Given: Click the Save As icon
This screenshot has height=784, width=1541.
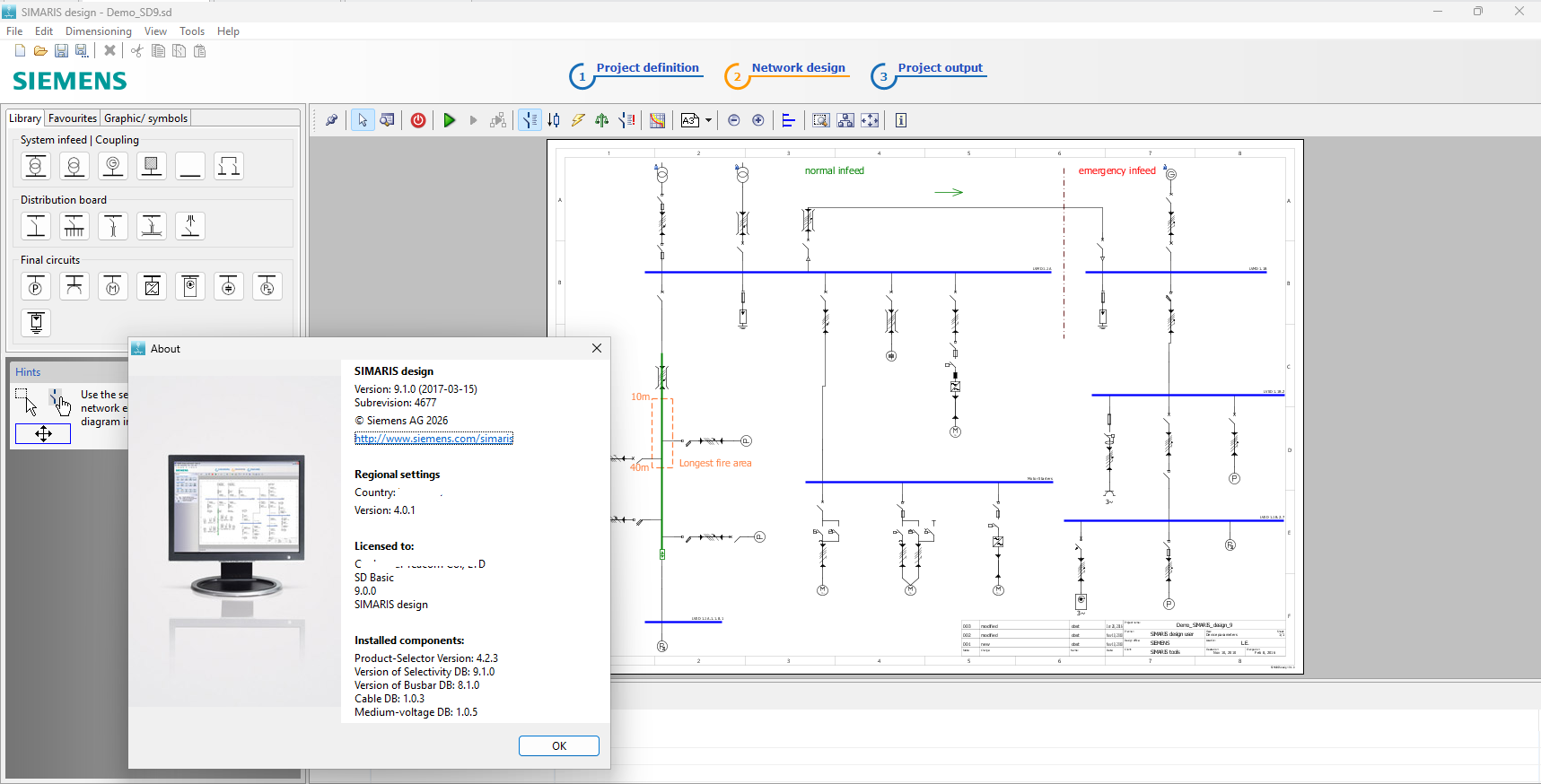Looking at the screenshot, I should pyautogui.click(x=82, y=51).
